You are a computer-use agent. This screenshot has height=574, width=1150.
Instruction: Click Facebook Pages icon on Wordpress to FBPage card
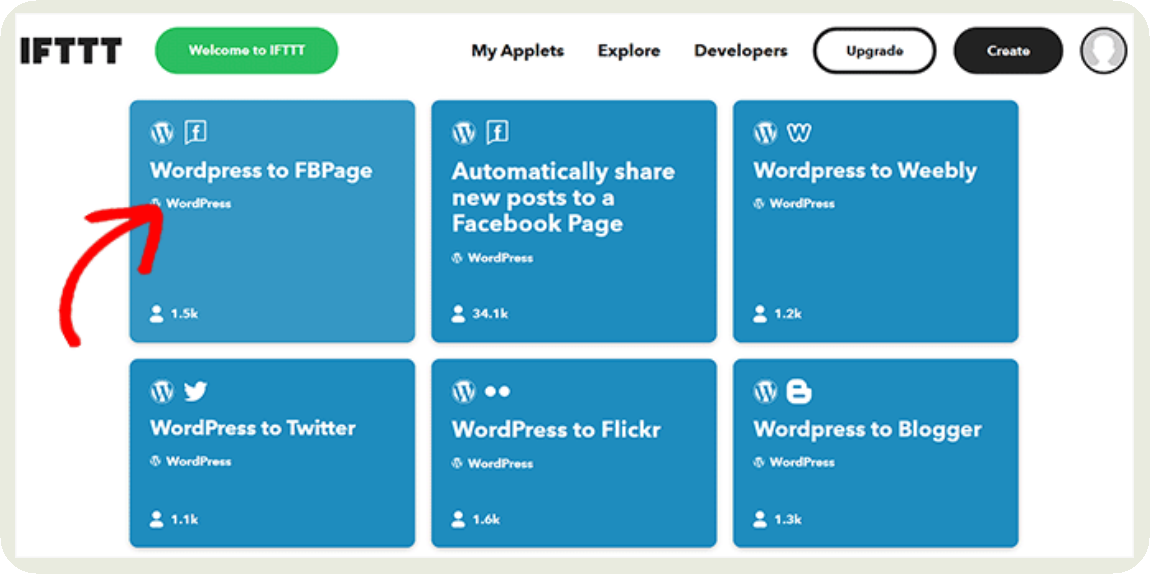195,133
